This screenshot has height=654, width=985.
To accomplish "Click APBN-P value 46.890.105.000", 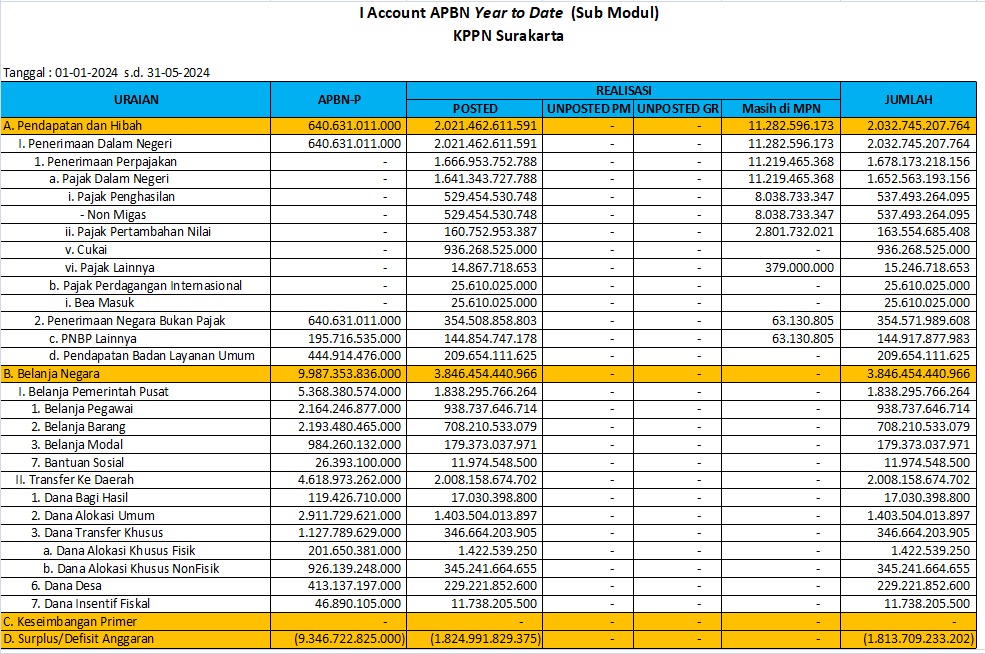I will (358, 604).
